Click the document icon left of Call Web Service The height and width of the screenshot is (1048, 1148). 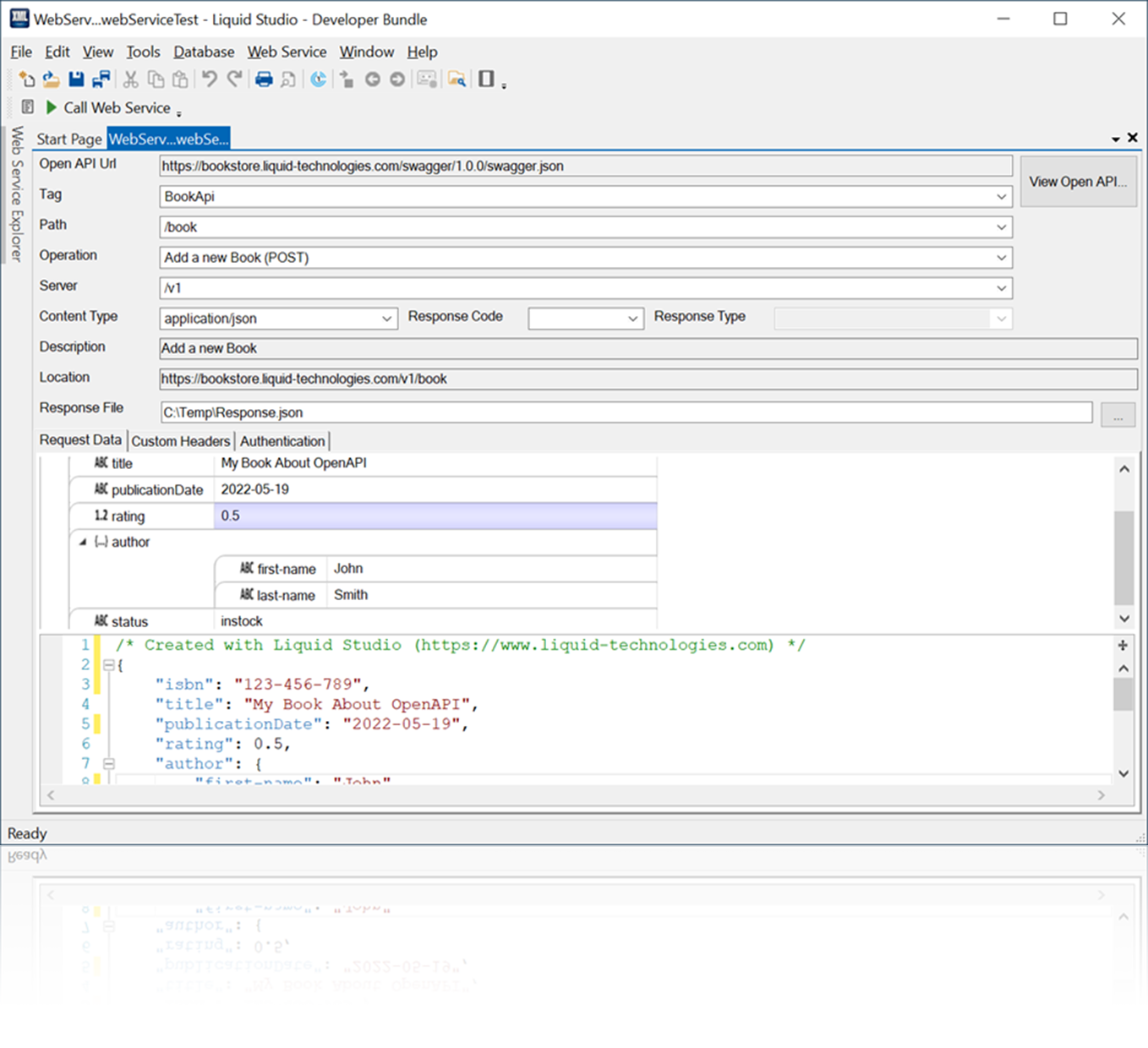point(28,107)
